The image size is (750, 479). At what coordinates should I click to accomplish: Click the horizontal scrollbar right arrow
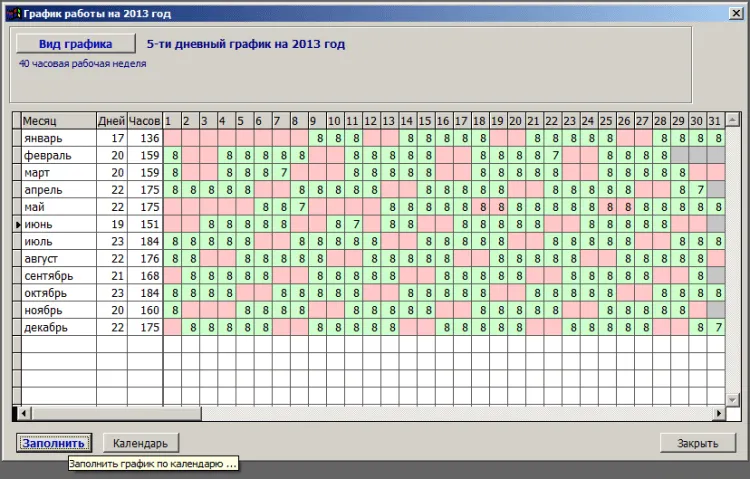[x=718, y=413]
